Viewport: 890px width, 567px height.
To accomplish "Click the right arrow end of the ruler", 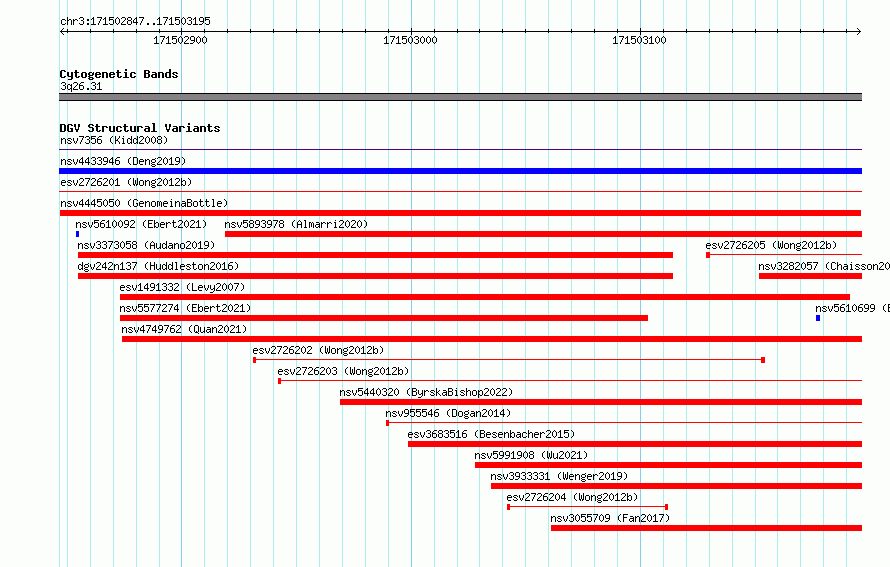I will 859,31.
